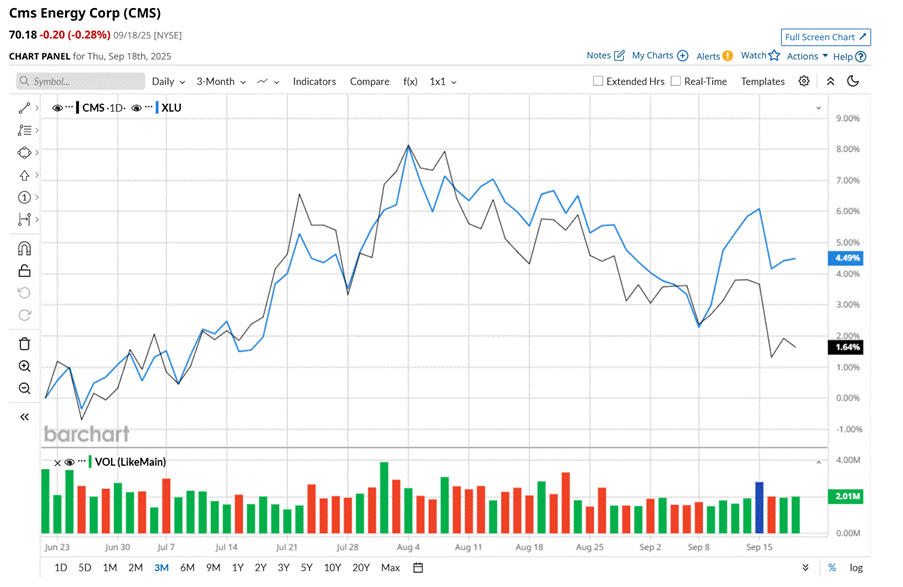The width and height of the screenshot is (903, 587).
Task: Open the 3-Month period dropdown
Action: (221, 81)
